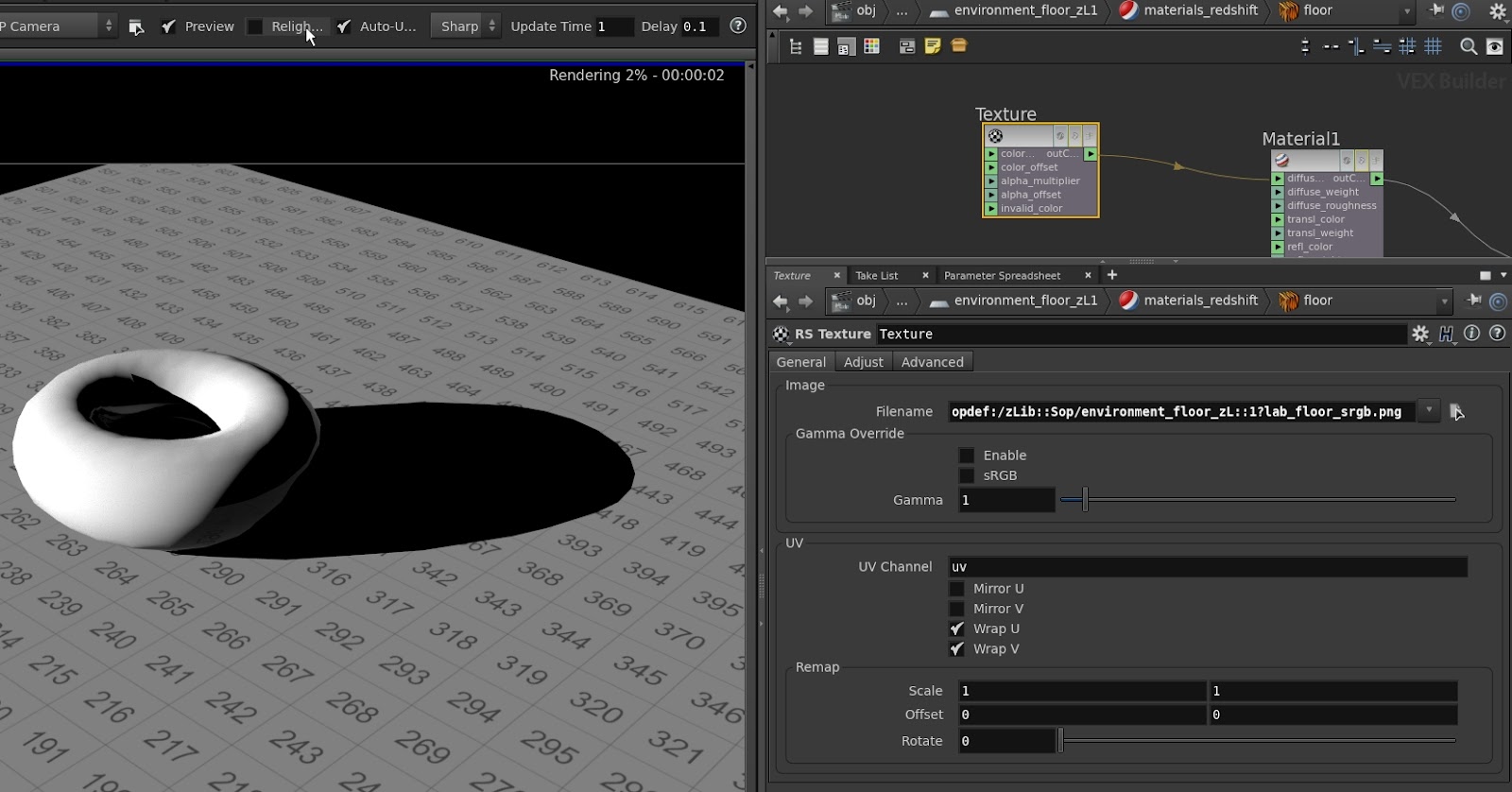The height and width of the screenshot is (792, 1512).
Task: Close the Take List tab
Action: [925, 275]
